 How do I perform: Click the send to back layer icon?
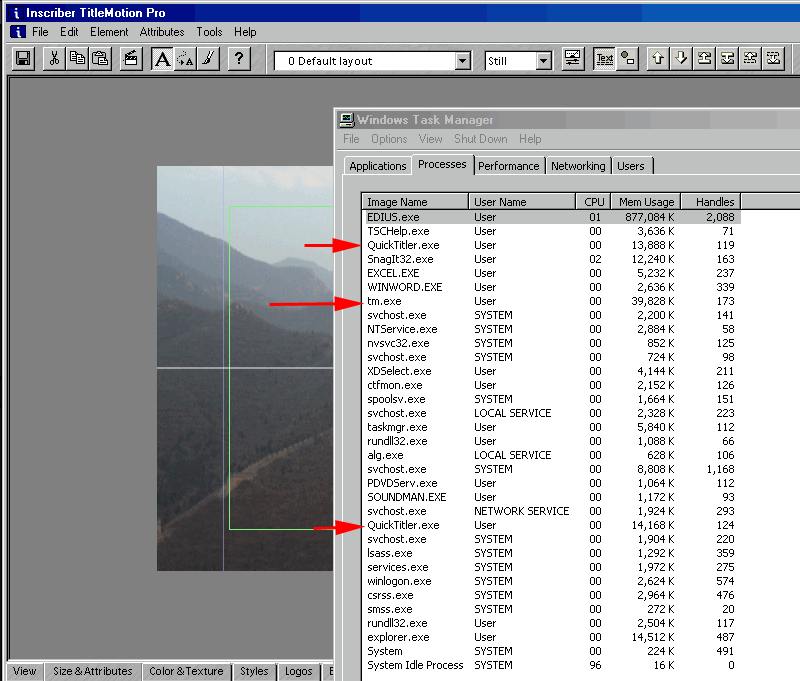(728, 59)
